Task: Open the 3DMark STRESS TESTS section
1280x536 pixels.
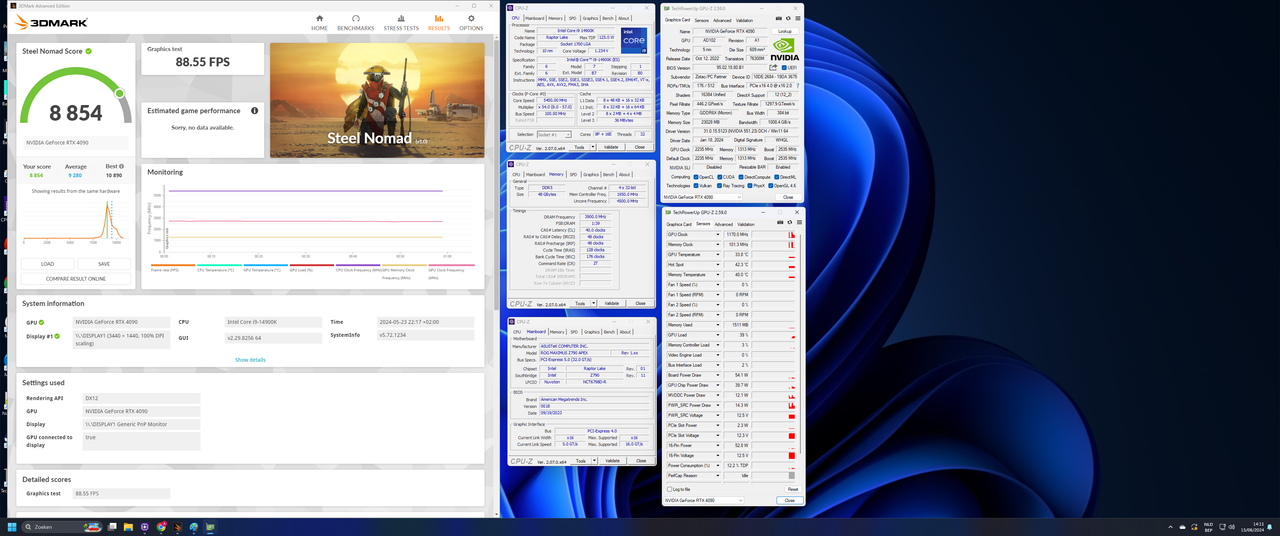Action: (401, 22)
